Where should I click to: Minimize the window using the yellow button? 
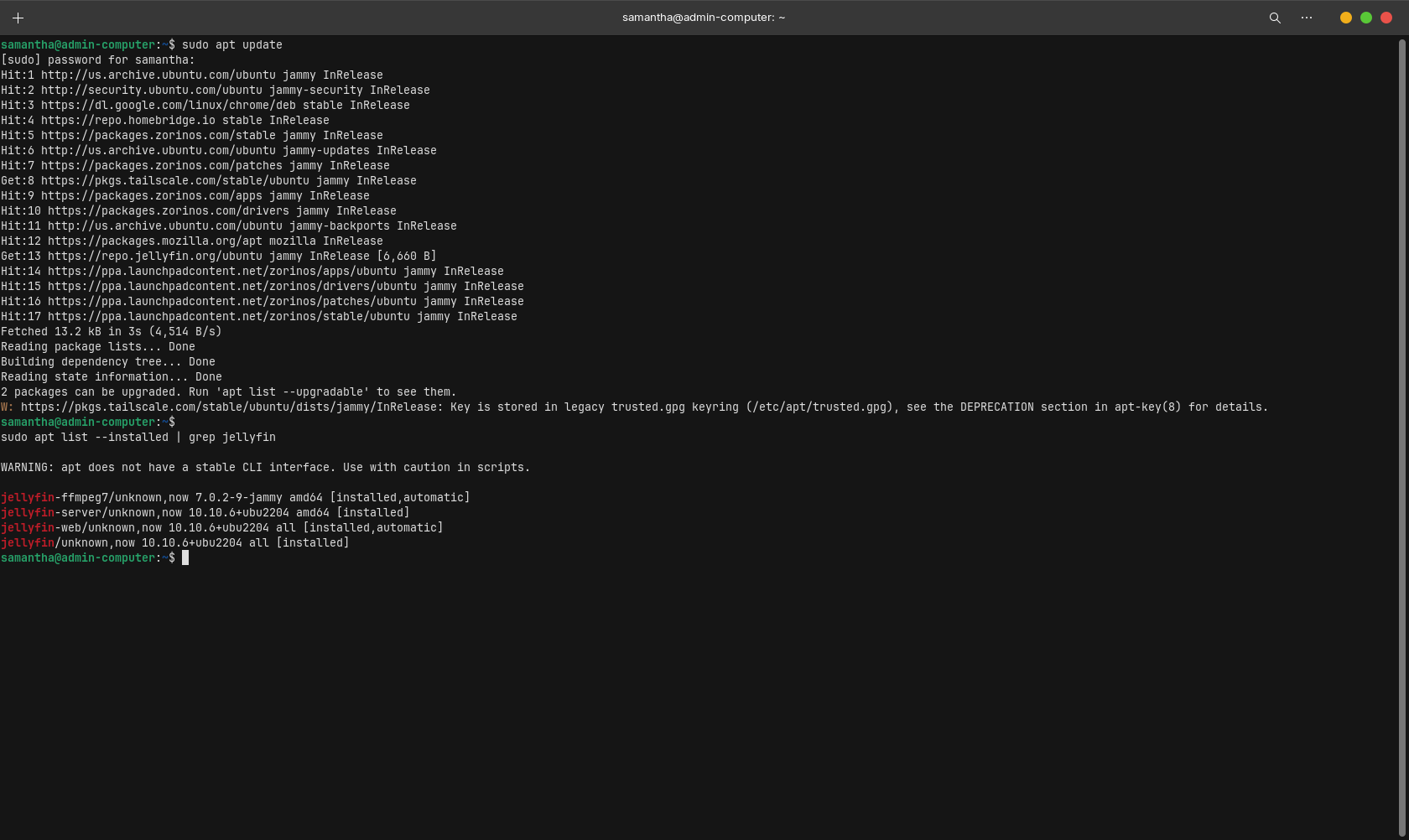[1346, 18]
